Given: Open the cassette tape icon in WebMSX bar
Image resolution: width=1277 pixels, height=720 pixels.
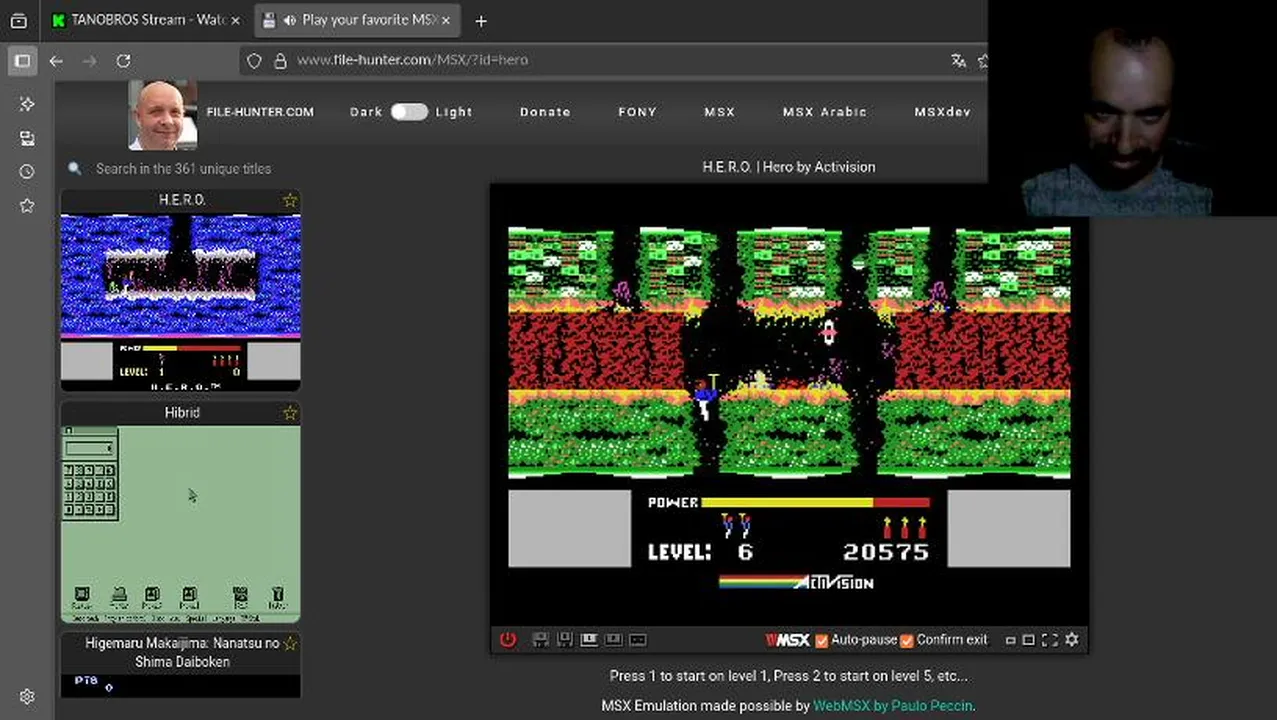Looking at the screenshot, I should click(638, 640).
